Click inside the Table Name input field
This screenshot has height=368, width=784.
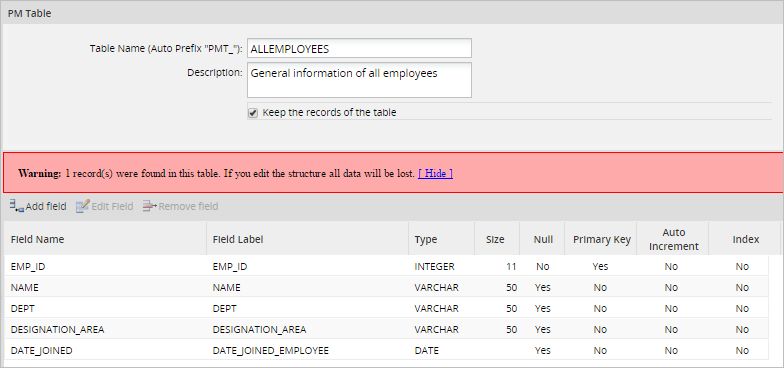coord(359,48)
